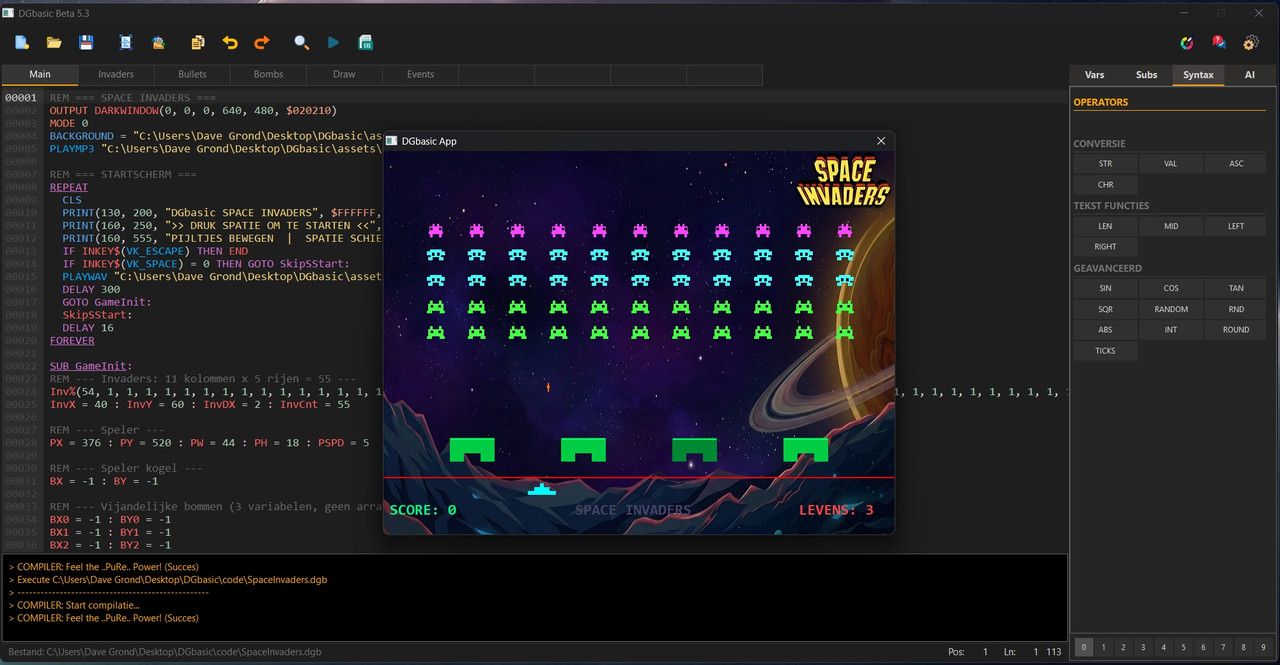Select the Events code tab

pos(420,75)
